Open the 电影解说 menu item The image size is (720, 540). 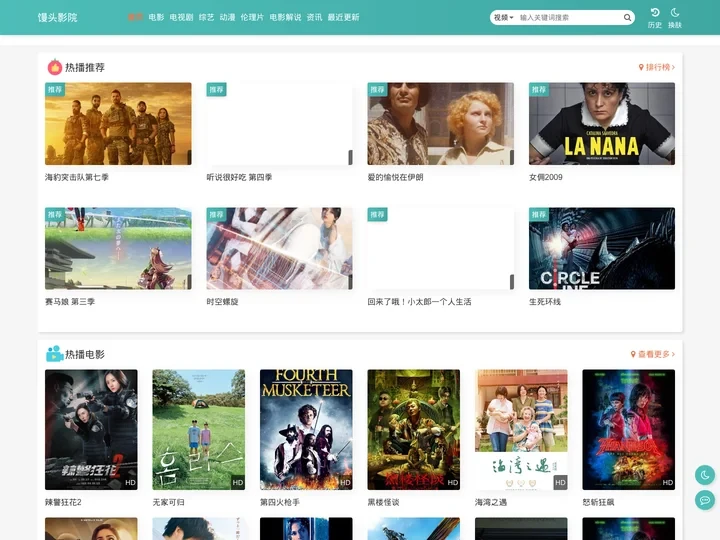[285, 17]
